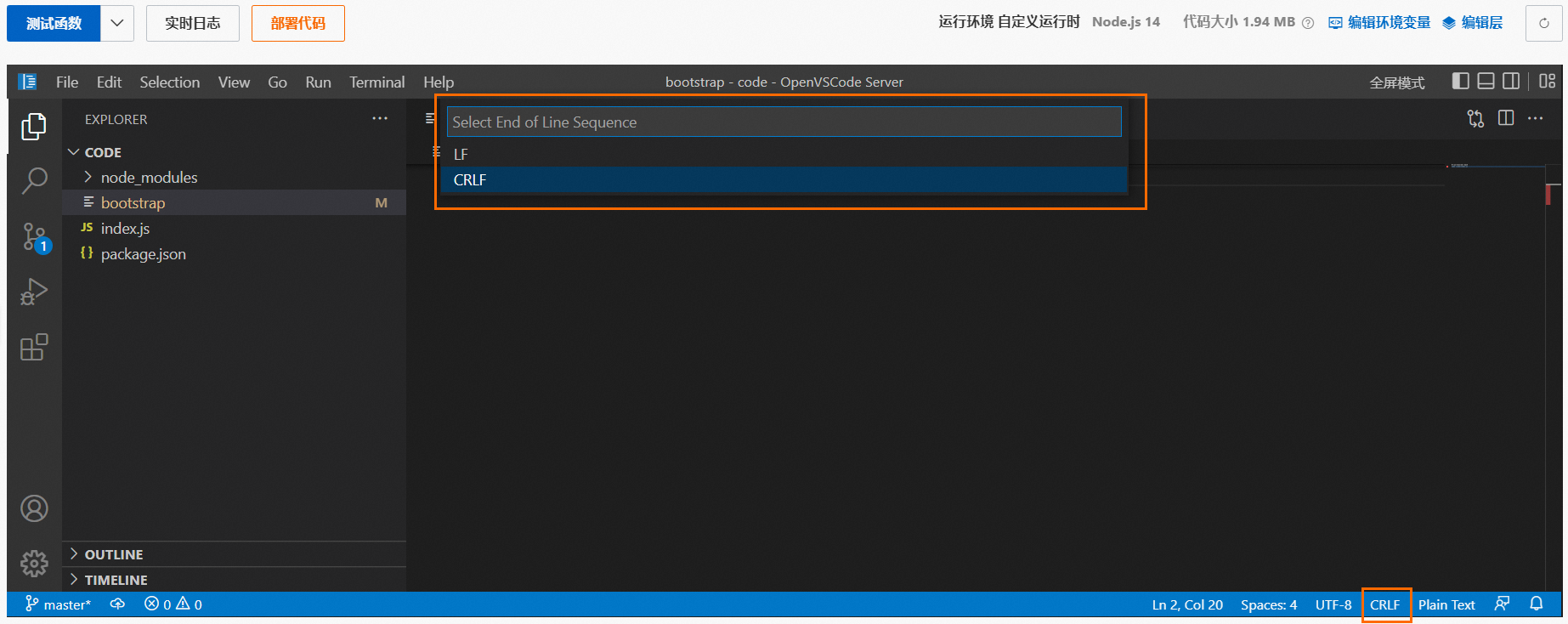Click the feedback icon in status bar

click(x=1502, y=604)
